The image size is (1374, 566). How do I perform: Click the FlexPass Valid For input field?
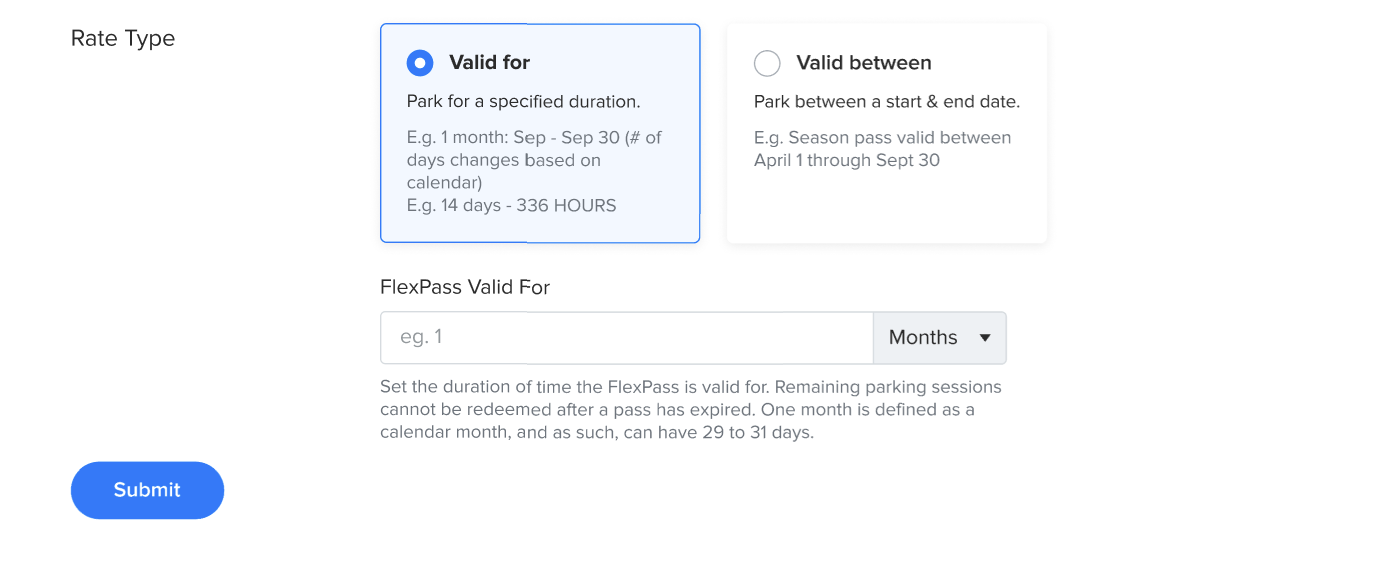point(626,338)
